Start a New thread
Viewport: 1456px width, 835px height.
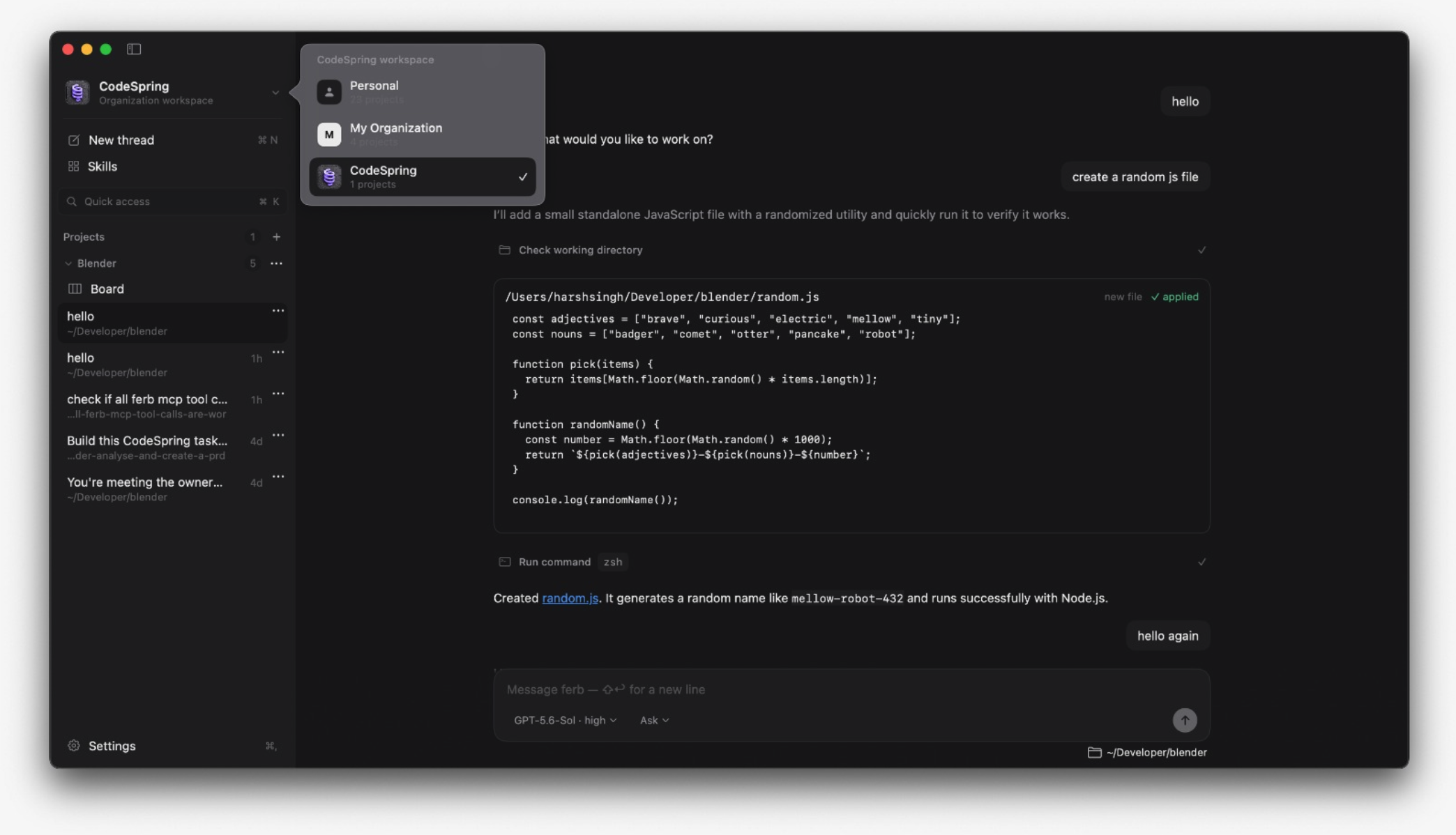pos(172,140)
